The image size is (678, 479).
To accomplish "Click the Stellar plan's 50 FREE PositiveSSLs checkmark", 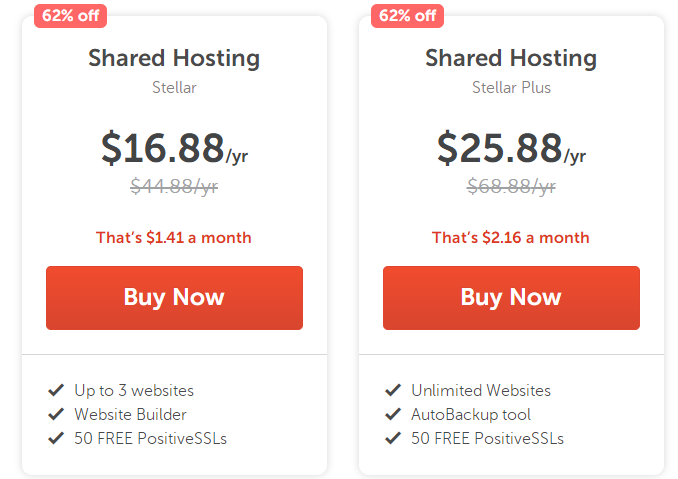I will [56, 438].
